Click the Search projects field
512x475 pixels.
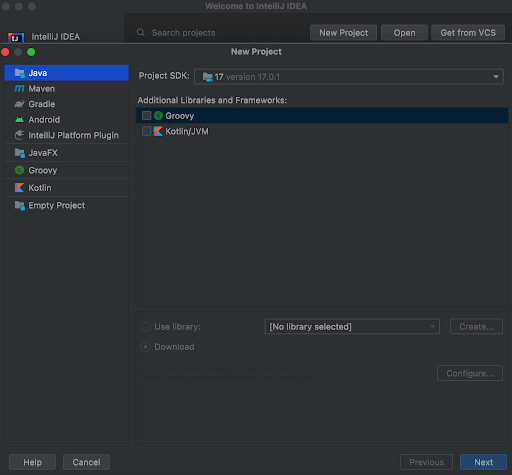tap(220, 33)
